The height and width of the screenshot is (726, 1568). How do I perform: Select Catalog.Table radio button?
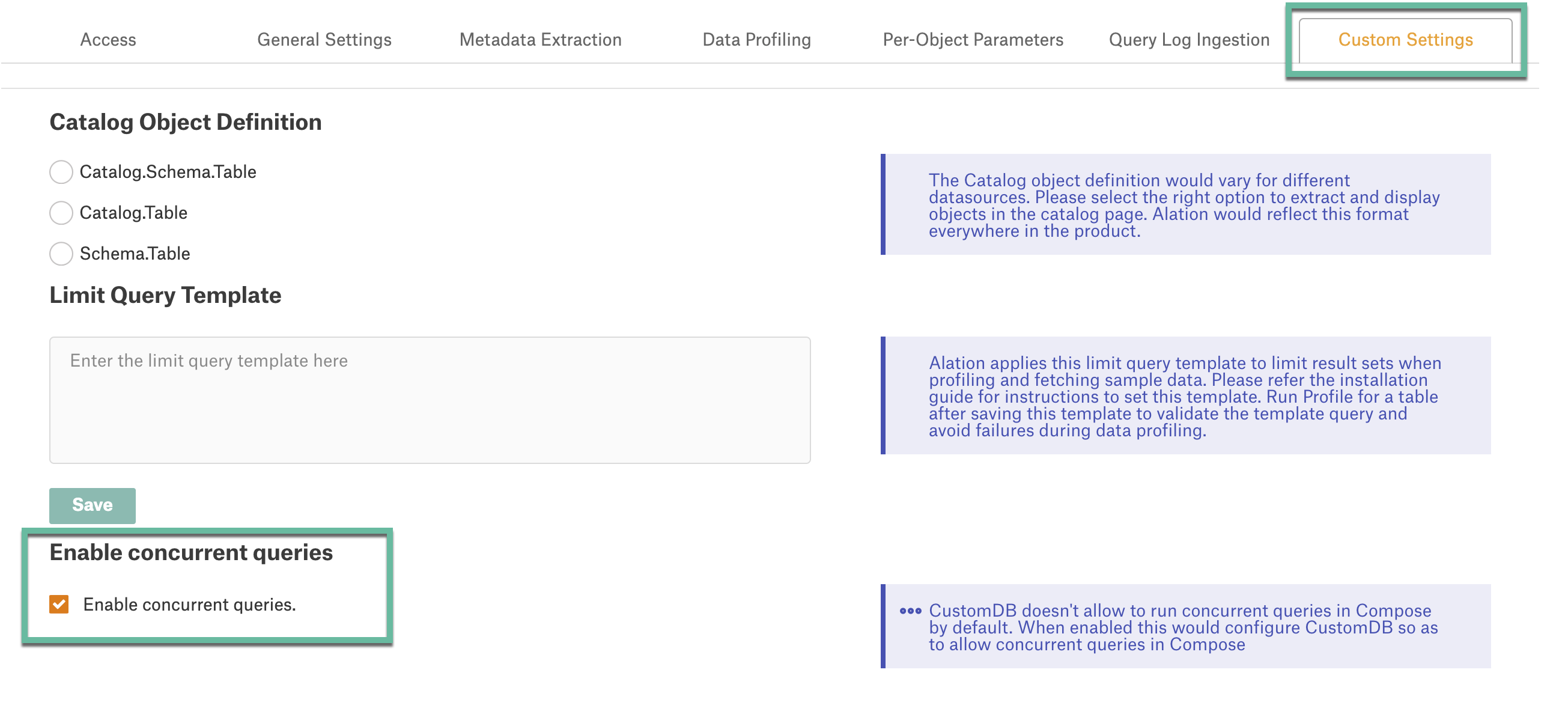61,213
